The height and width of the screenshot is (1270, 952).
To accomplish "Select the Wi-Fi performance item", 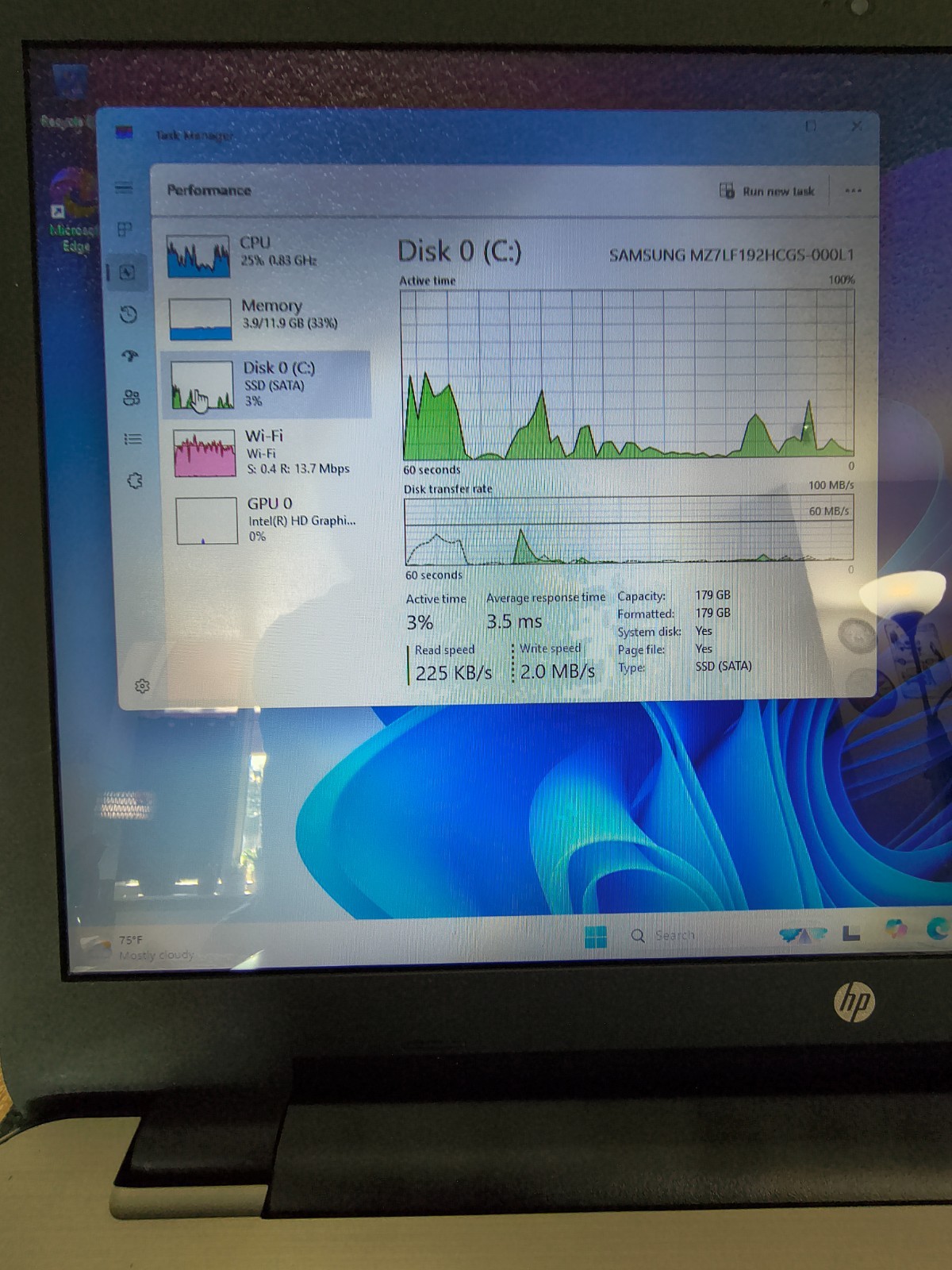I will [x=270, y=452].
